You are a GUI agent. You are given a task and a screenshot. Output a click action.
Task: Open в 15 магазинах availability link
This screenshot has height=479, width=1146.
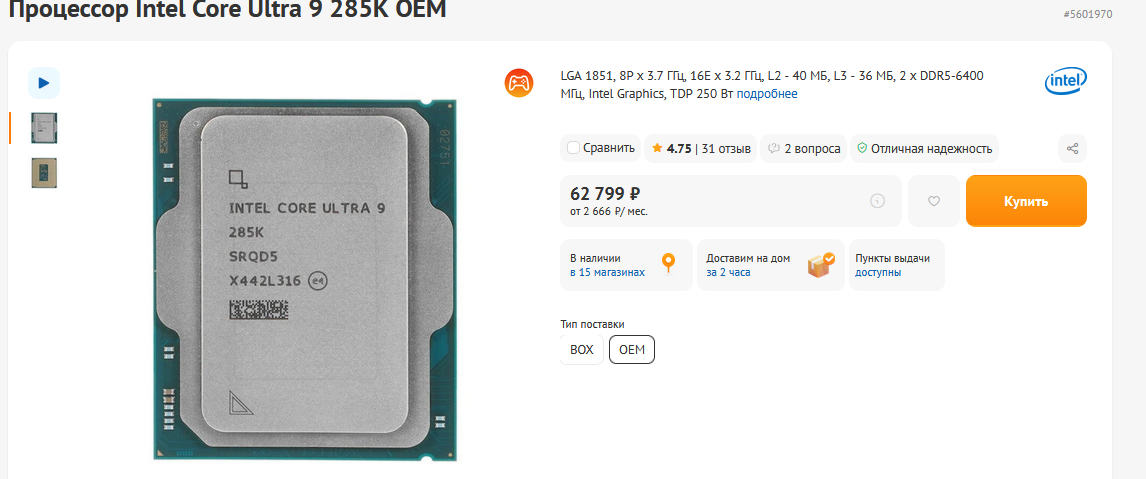(607, 273)
